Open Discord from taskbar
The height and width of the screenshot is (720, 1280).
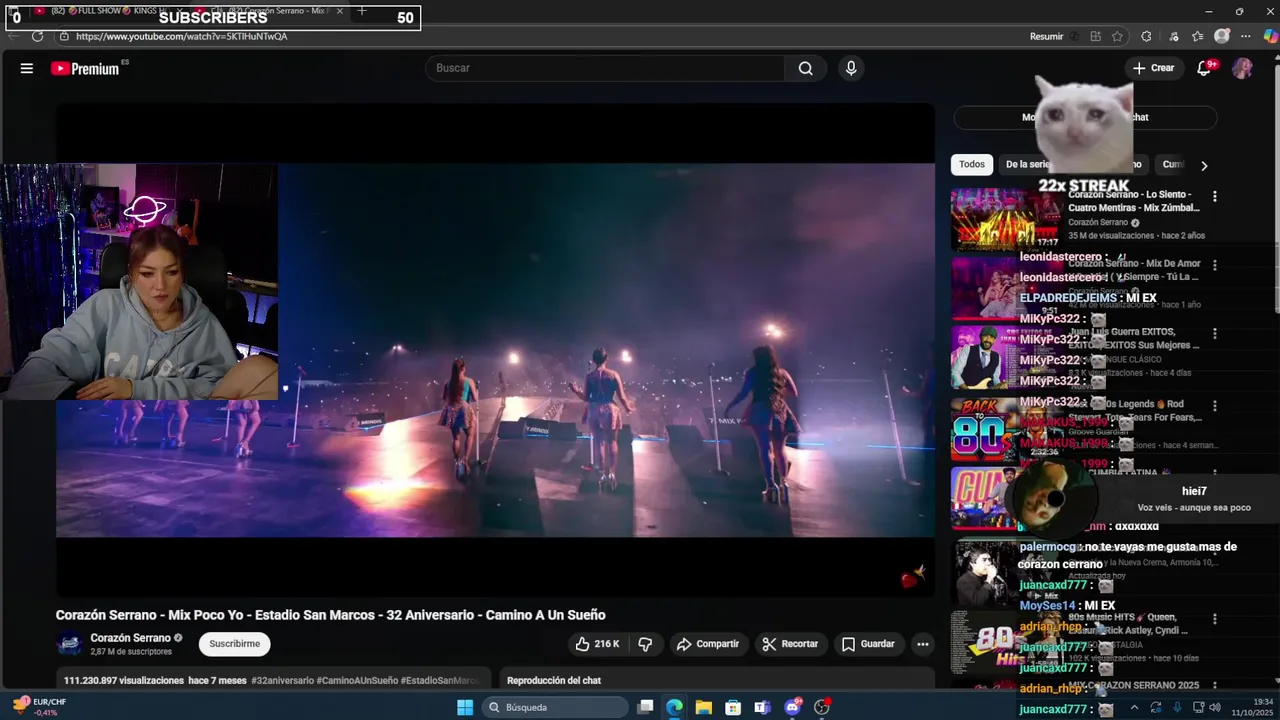[x=793, y=707]
